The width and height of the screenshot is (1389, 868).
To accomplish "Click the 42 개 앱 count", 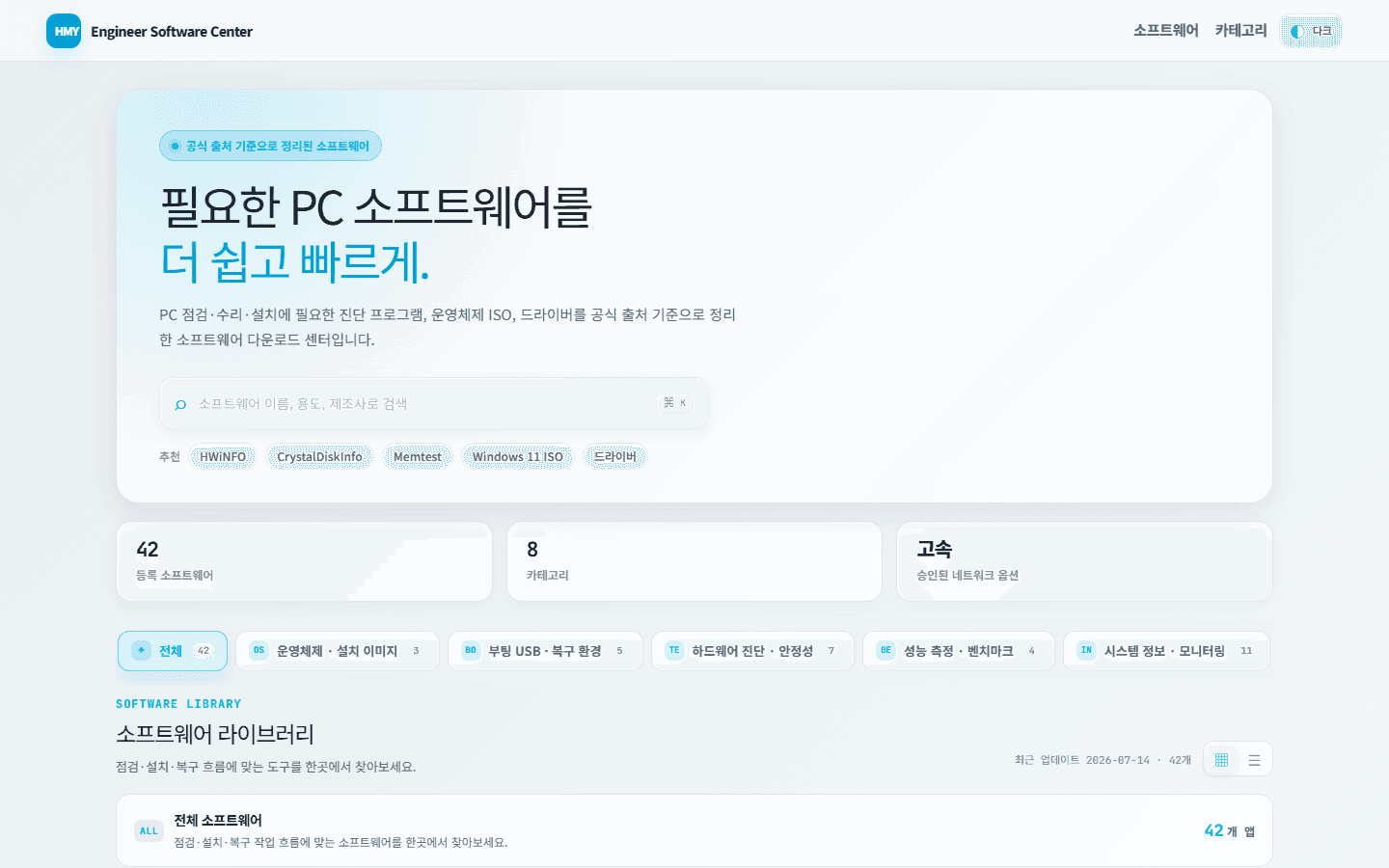I will [x=1229, y=830].
